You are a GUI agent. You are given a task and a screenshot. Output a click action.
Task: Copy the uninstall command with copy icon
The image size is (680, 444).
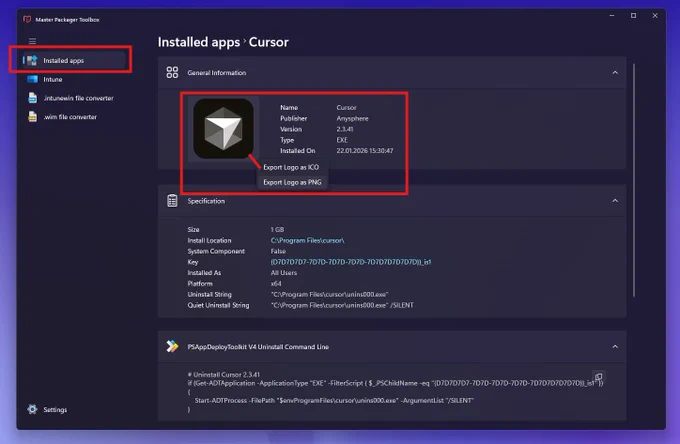click(x=598, y=376)
